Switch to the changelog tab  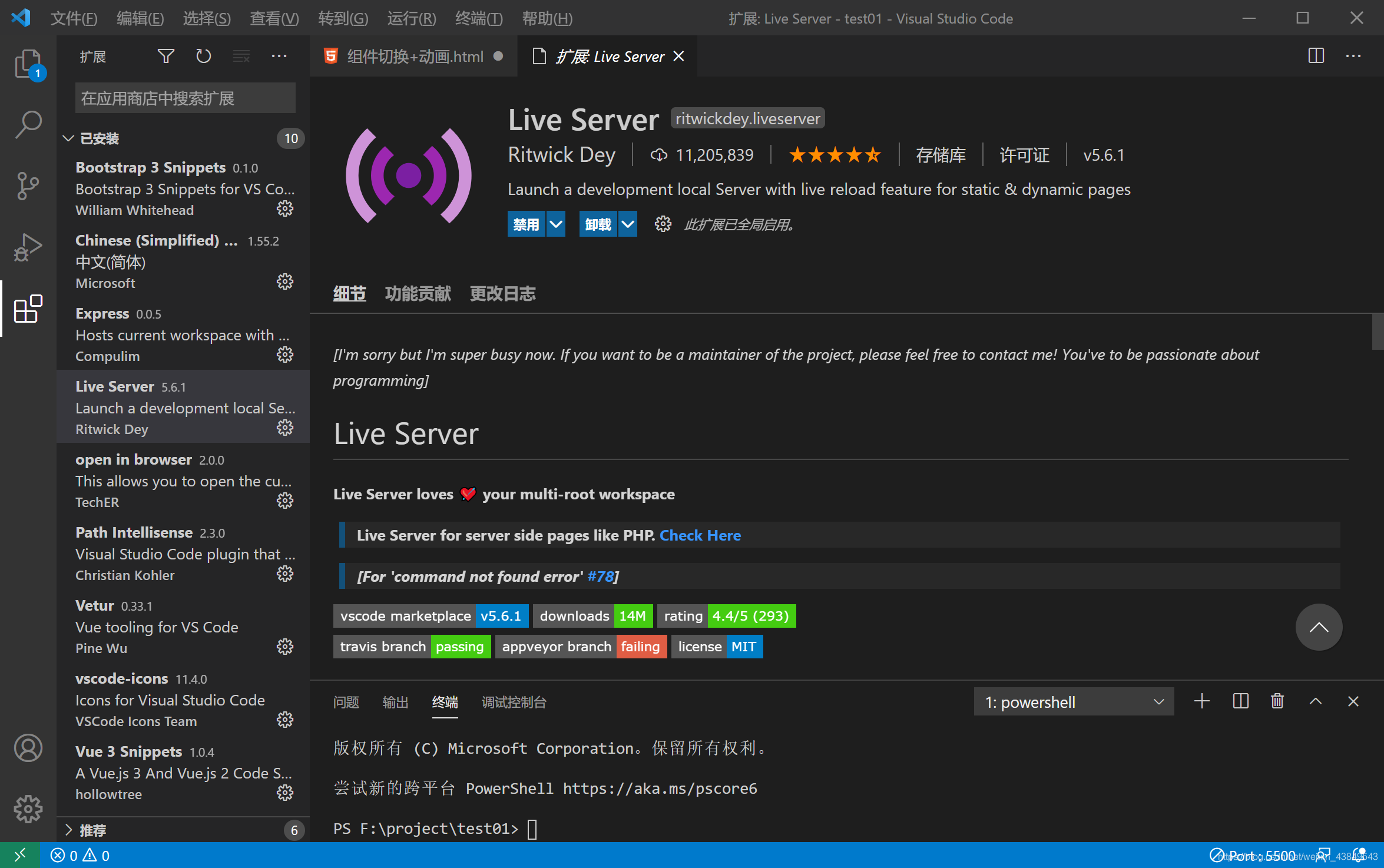pyautogui.click(x=502, y=293)
